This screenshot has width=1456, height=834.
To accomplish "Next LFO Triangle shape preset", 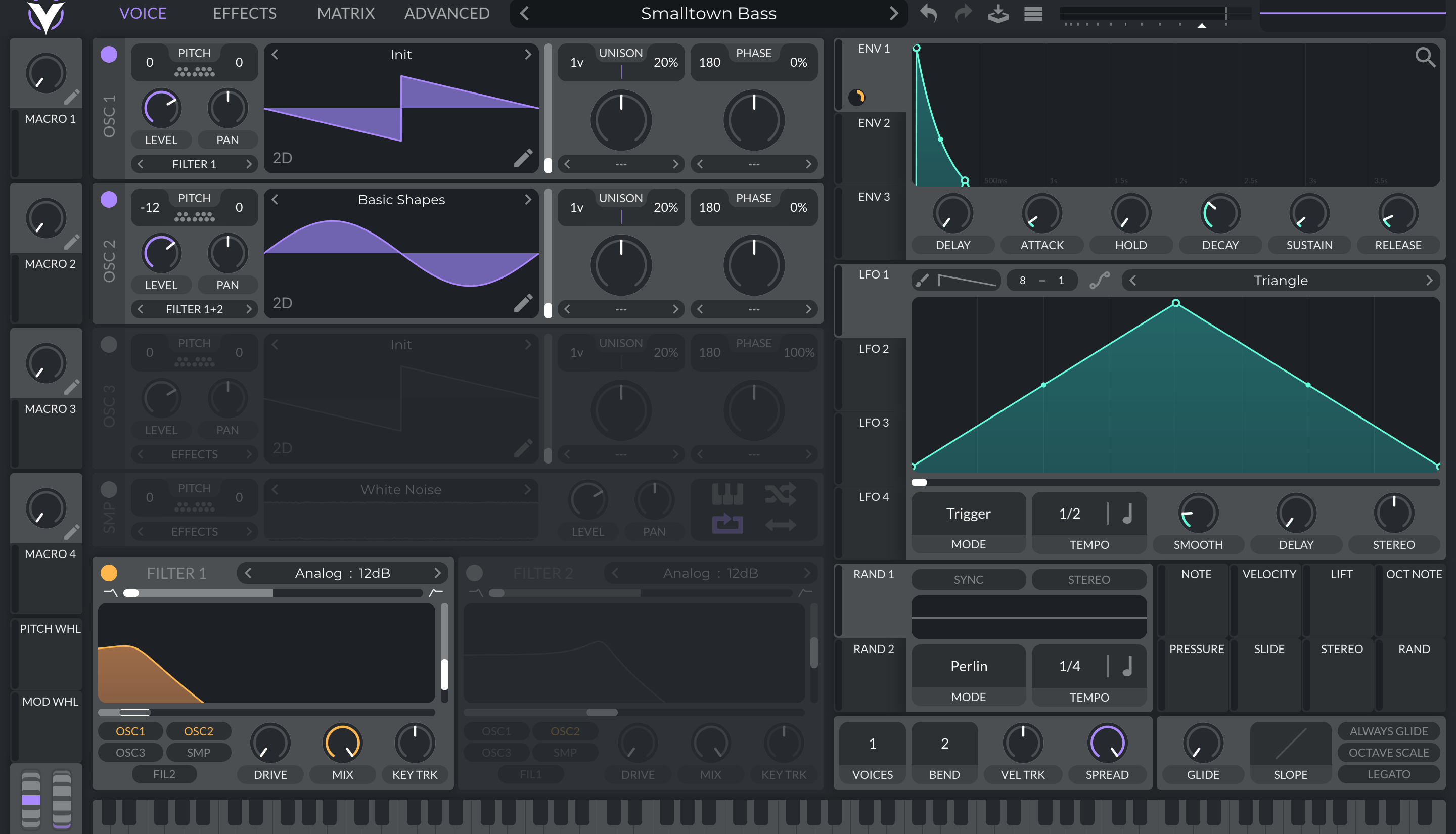I will (1429, 280).
